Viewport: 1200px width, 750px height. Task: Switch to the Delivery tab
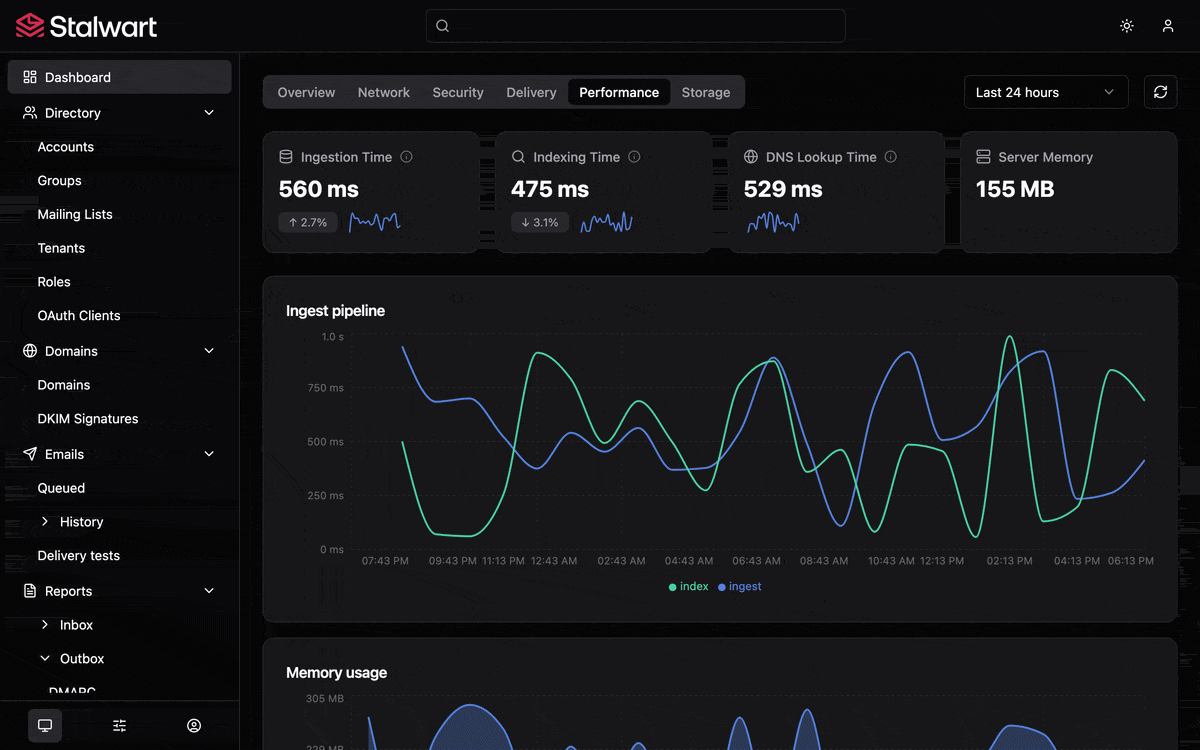[x=531, y=92]
